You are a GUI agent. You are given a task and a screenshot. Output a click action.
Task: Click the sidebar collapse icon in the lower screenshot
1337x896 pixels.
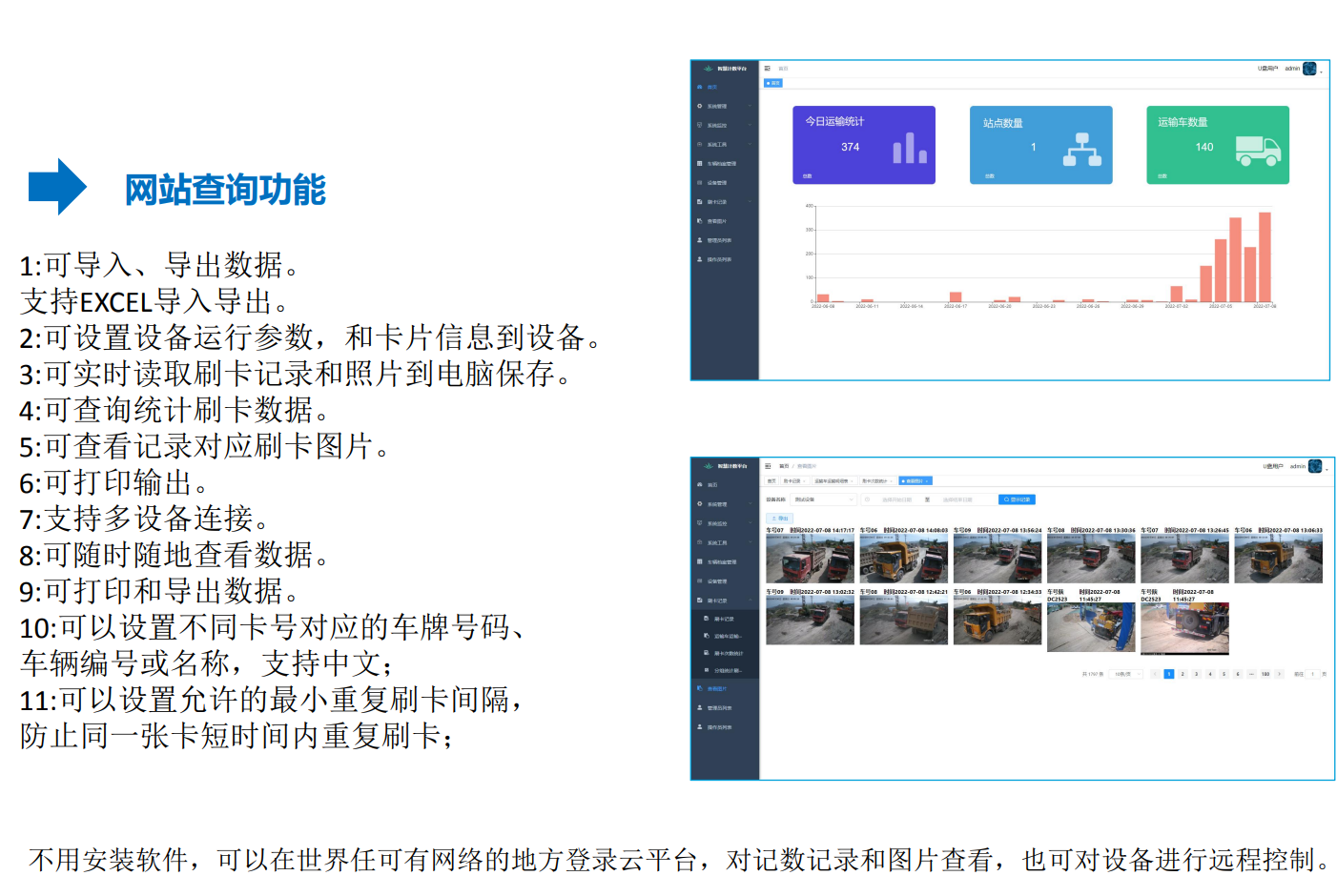[x=768, y=466]
